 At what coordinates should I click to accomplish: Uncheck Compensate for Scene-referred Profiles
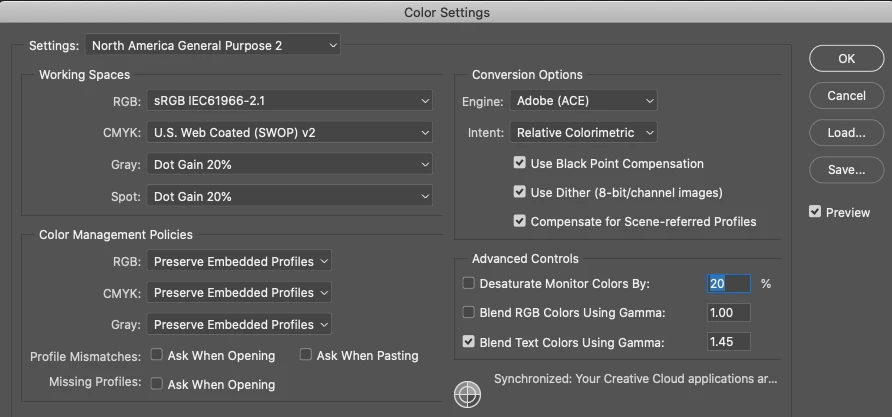pyautogui.click(x=519, y=221)
